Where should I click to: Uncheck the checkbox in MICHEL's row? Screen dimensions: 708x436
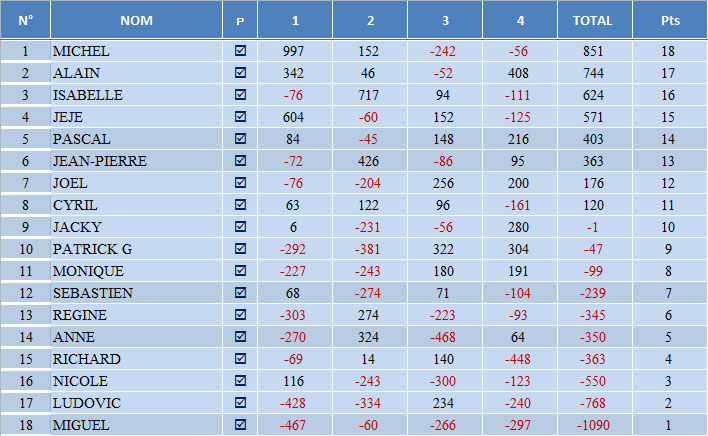point(240,51)
